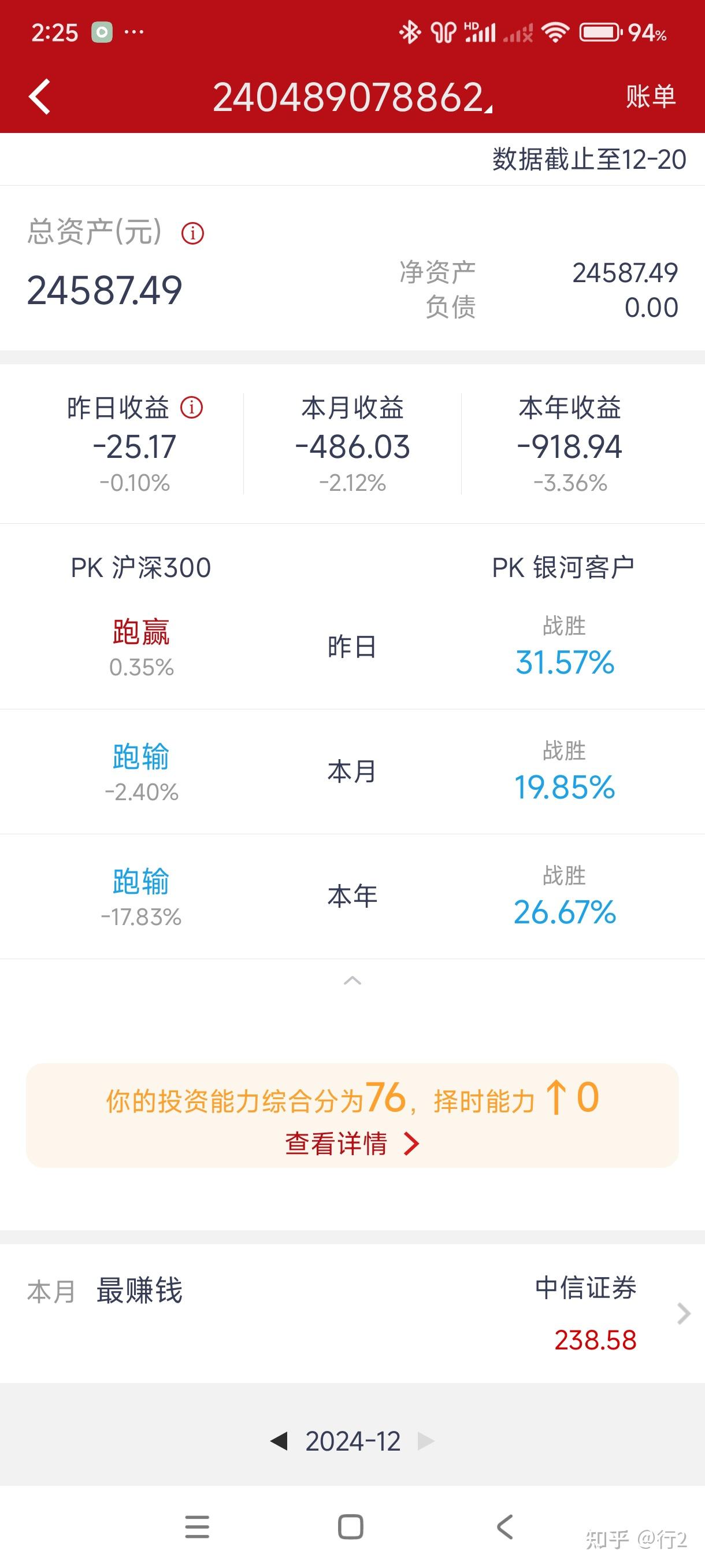The width and height of the screenshot is (705, 1568).
Task: Open the 账单 statement page
Action: coord(650,97)
